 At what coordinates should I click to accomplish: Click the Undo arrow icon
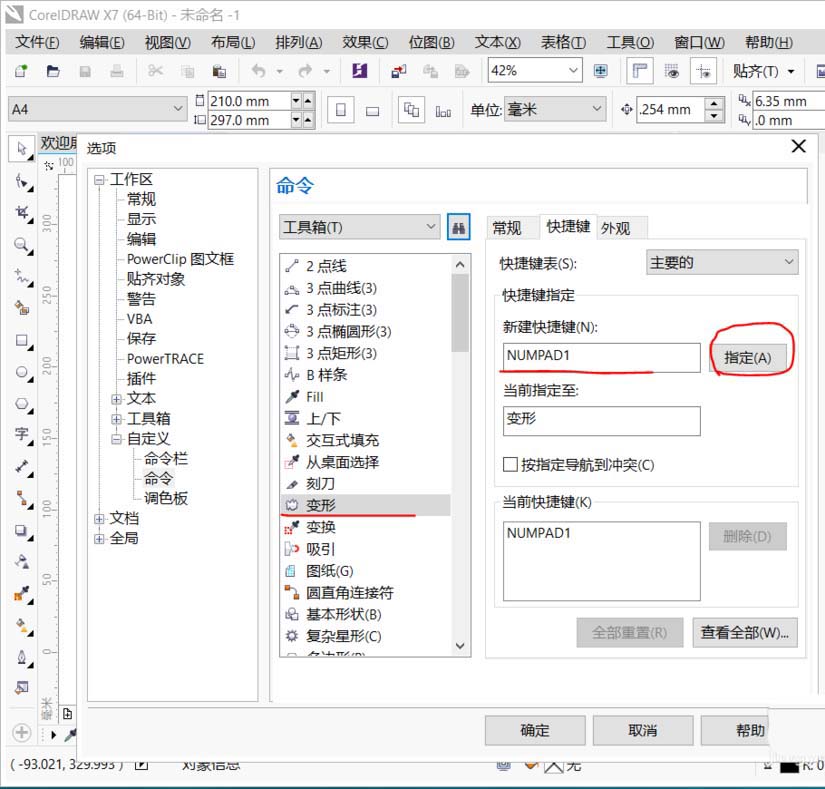[x=259, y=70]
